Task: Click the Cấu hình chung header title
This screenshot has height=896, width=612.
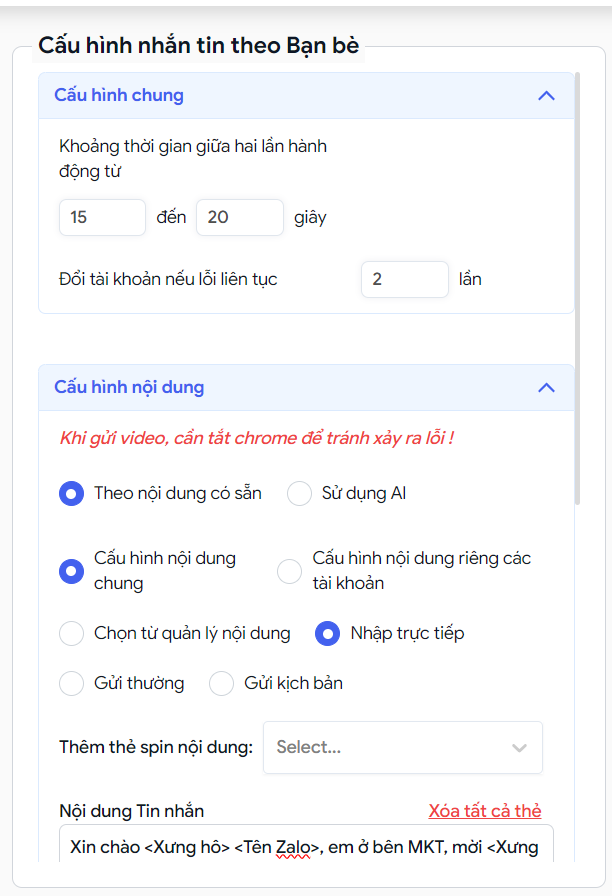Action: [119, 95]
